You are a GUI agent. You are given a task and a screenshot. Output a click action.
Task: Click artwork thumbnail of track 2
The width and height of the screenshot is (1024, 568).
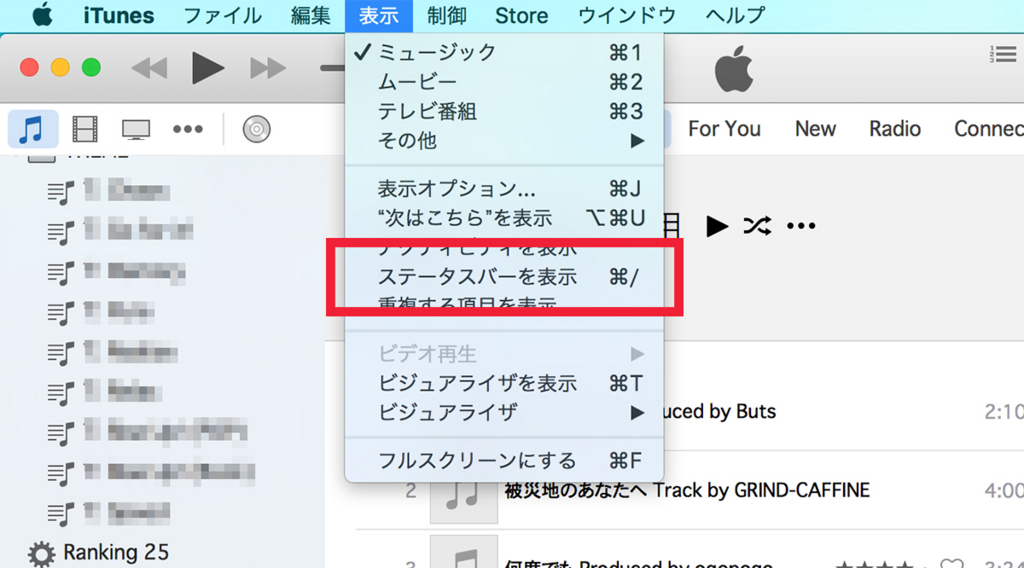coord(464,496)
